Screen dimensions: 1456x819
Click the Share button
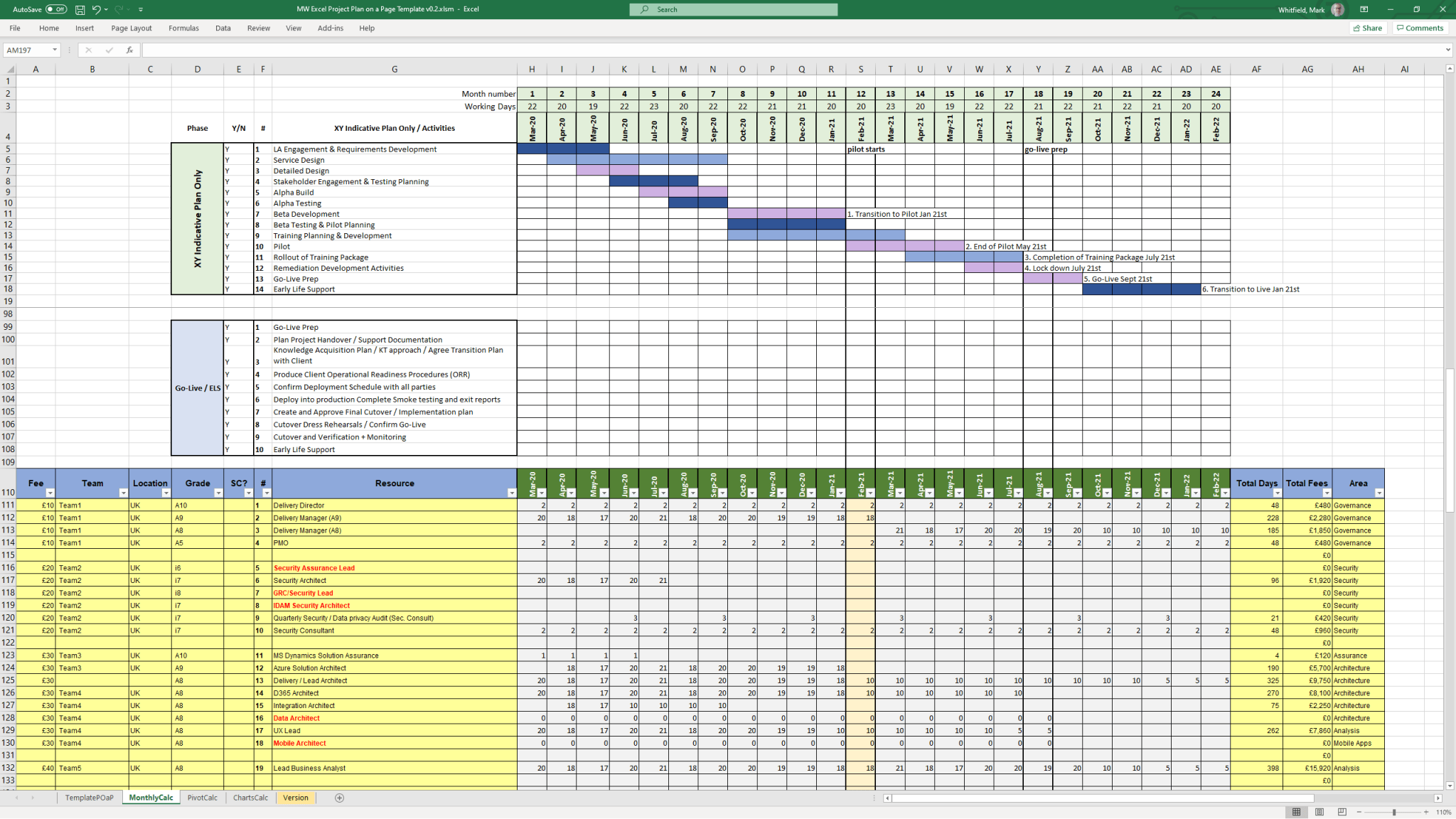click(x=1368, y=28)
